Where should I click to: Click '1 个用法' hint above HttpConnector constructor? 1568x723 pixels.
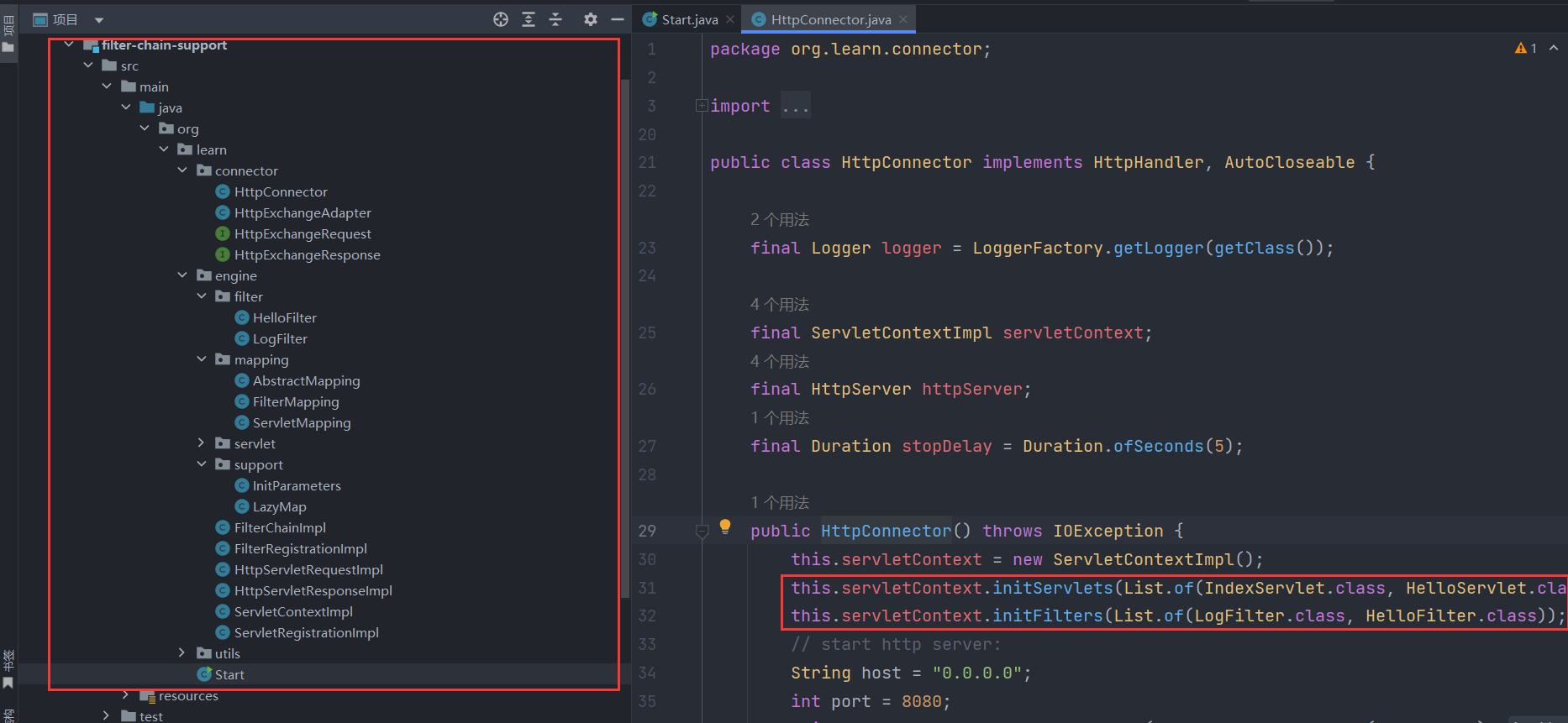(x=780, y=502)
